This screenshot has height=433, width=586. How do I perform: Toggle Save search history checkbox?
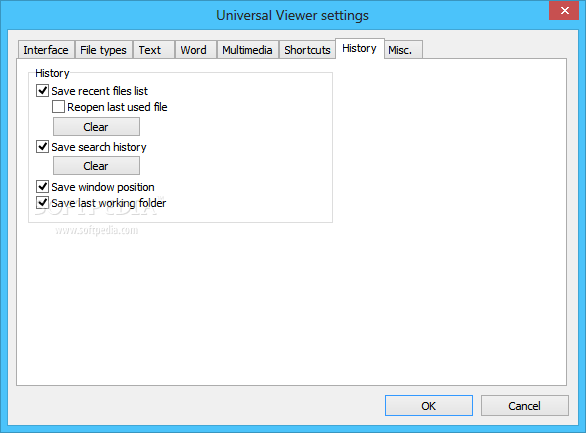[43, 146]
